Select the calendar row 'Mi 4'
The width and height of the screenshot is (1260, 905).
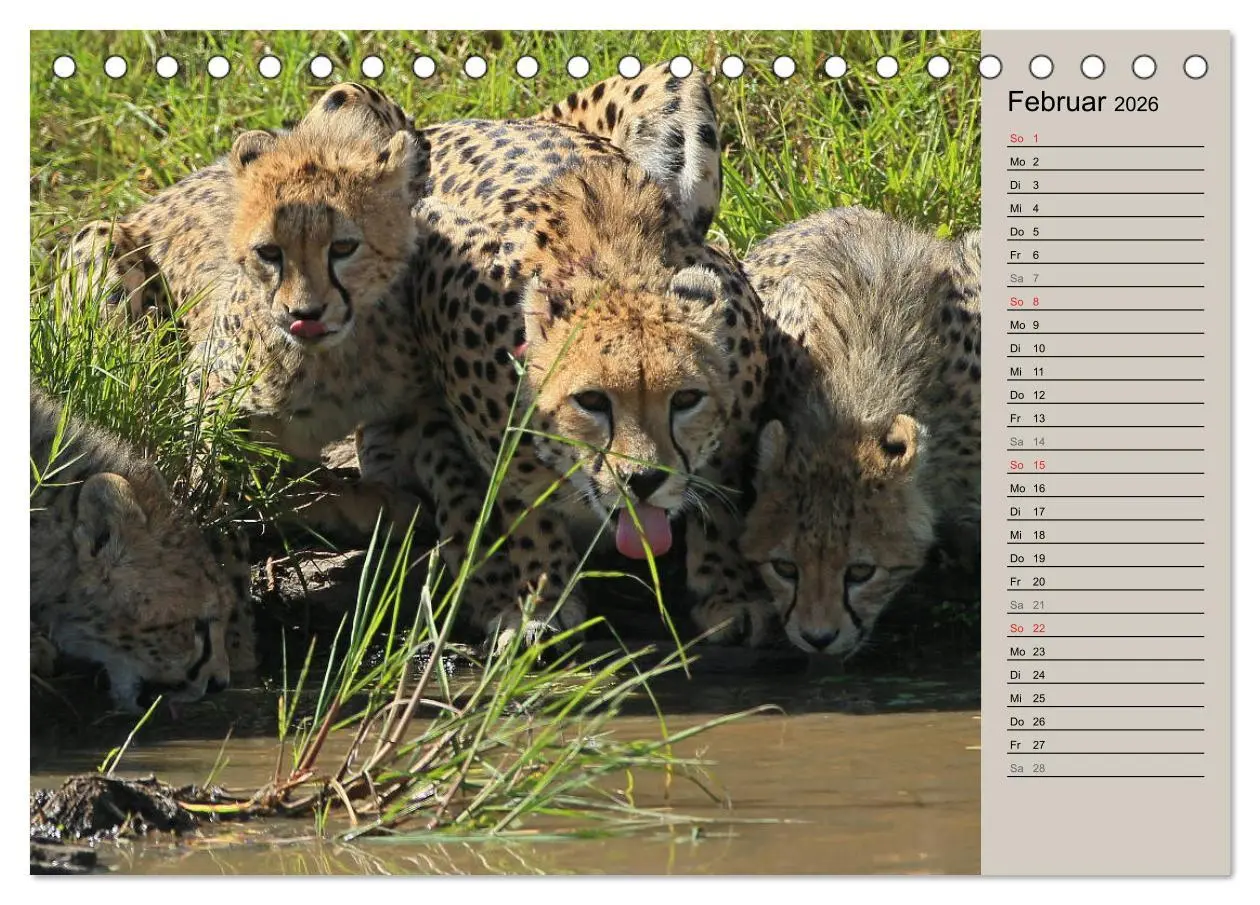click(1105, 208)
